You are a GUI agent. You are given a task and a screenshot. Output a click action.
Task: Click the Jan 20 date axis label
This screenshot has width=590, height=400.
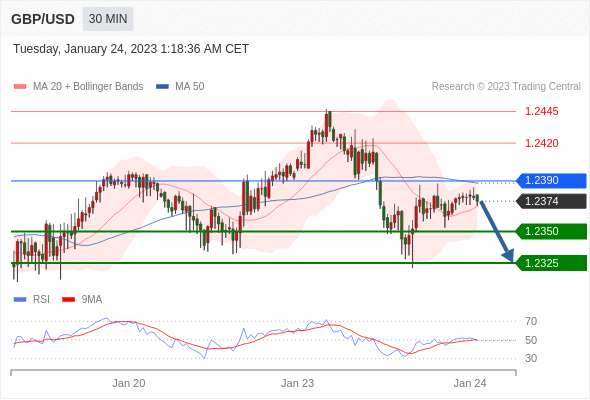coord(129,383)
